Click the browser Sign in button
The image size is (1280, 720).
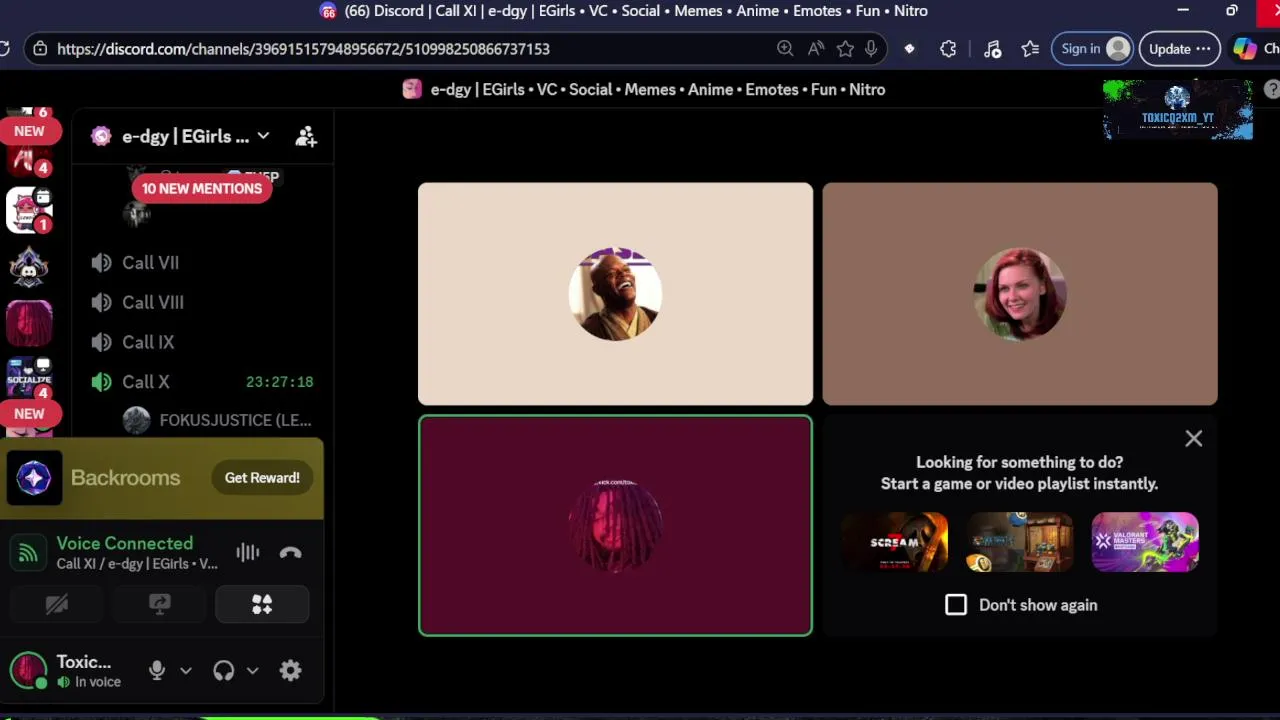(x=1092, y=49)
